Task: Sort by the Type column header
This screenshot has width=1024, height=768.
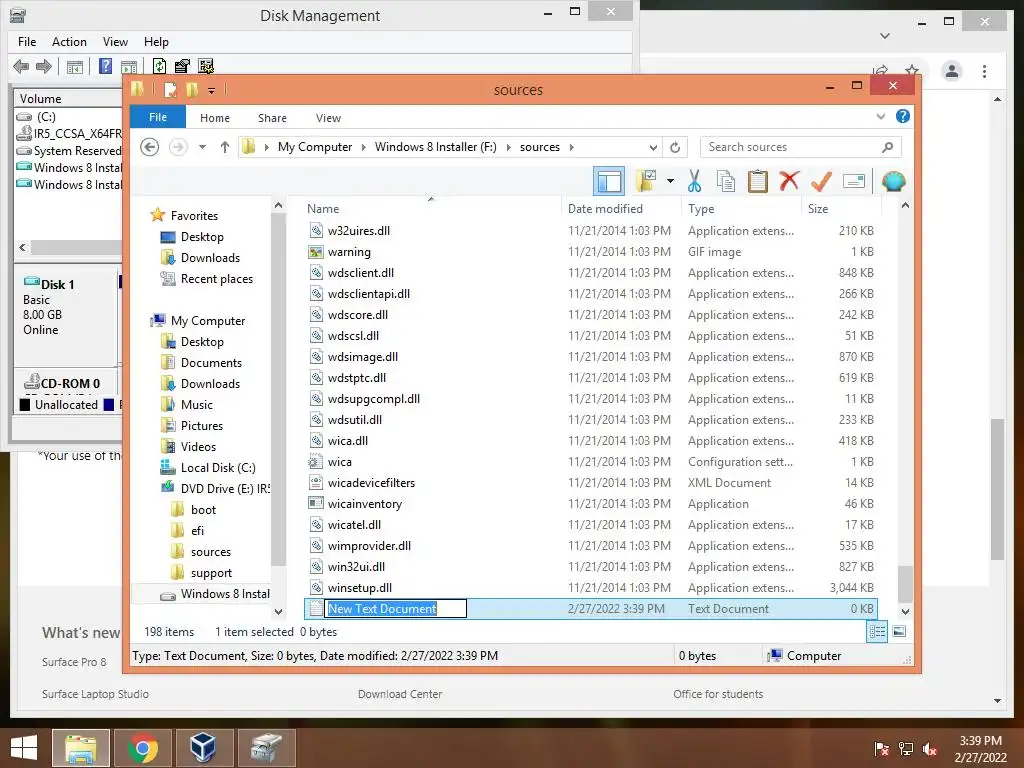Action: [741, 208]
